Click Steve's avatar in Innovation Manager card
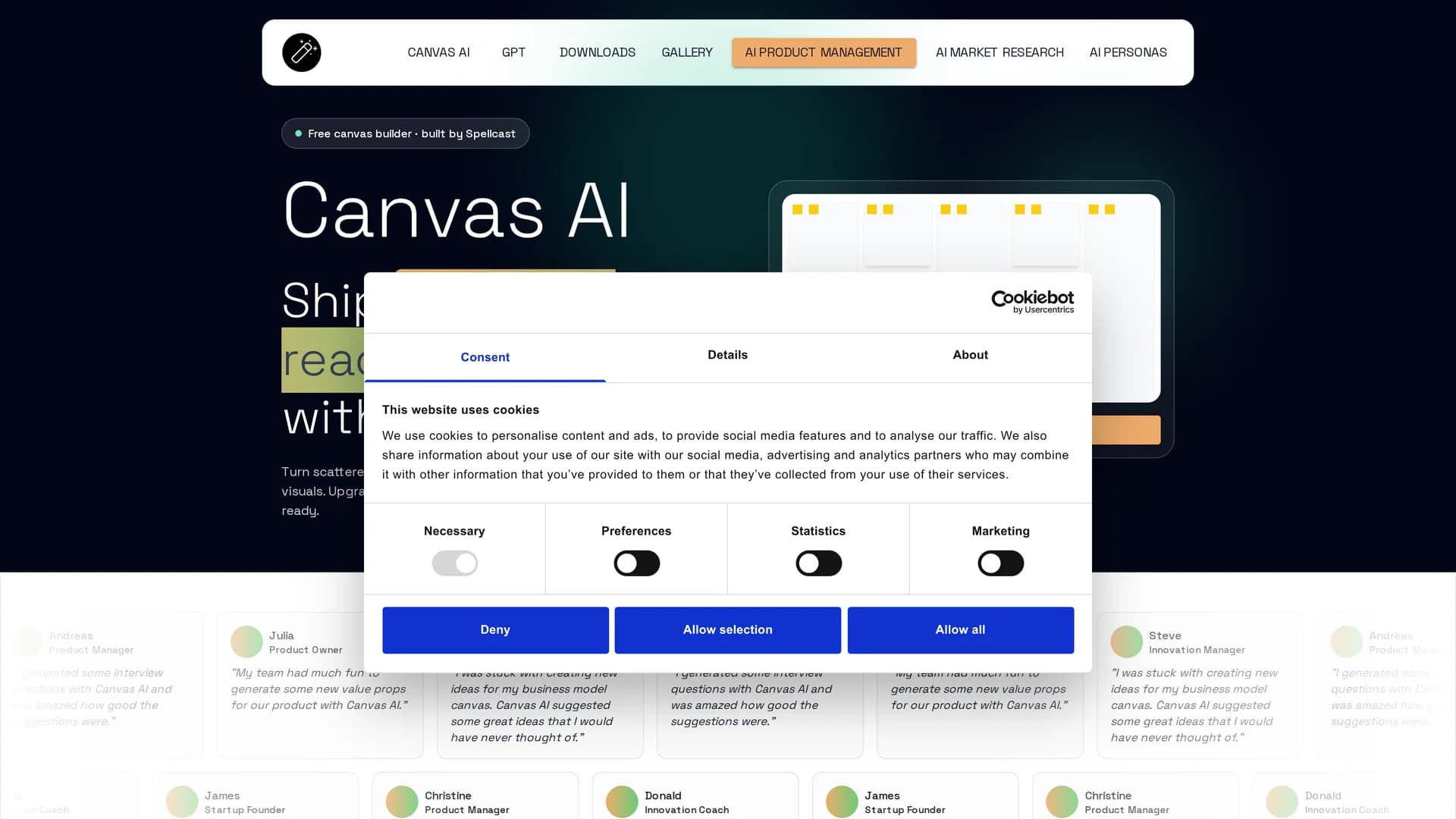The image size is (1456, 819). [1126, 642]
